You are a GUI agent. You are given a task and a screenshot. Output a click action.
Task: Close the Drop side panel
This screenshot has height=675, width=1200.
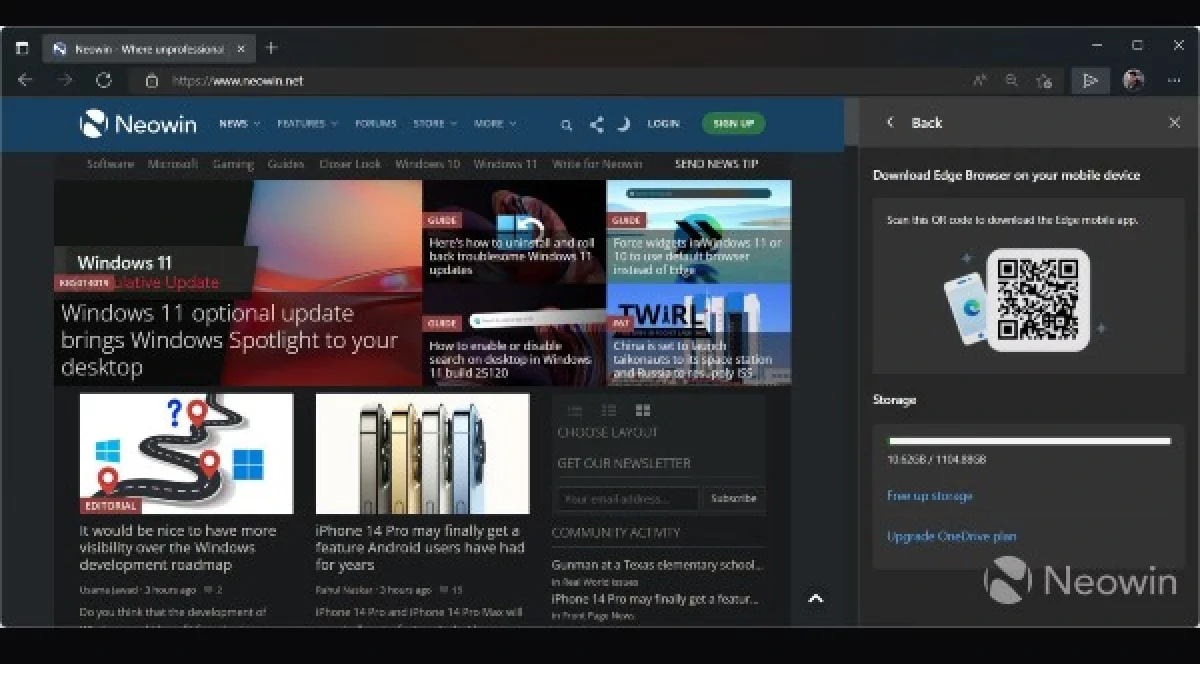click(1174, 122)
